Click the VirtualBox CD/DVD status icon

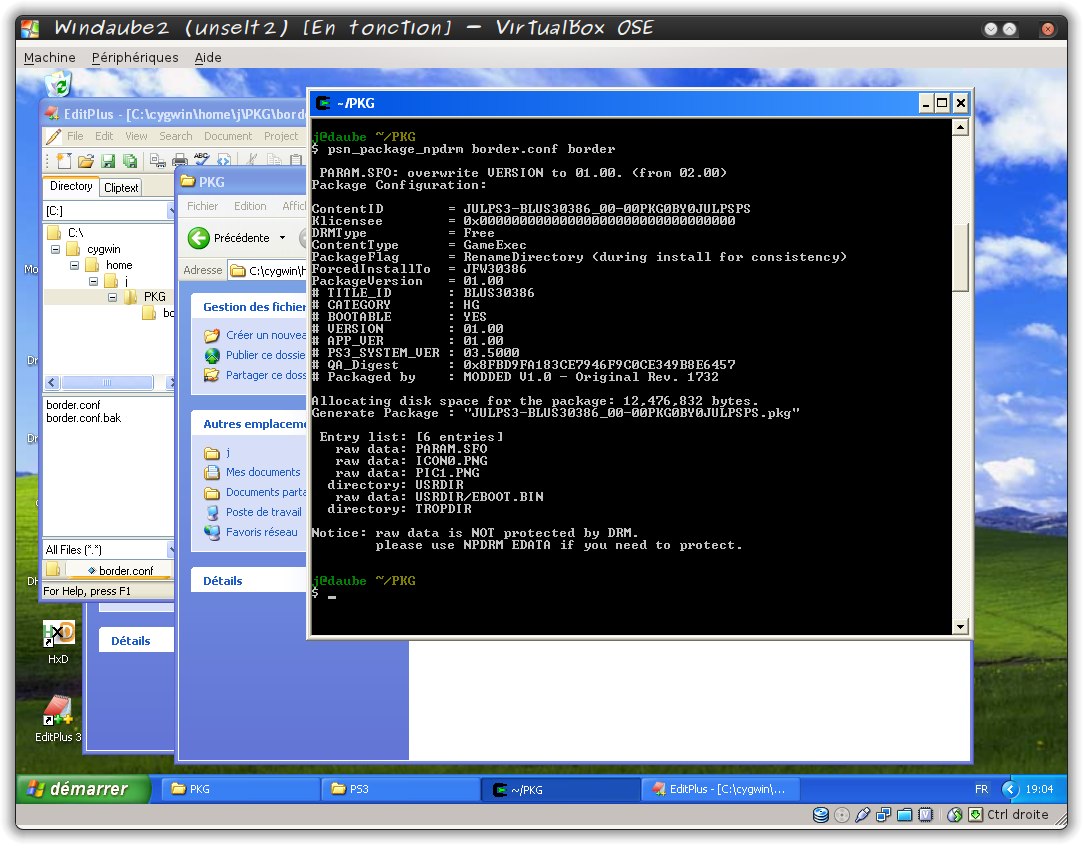tap(842, 815)
